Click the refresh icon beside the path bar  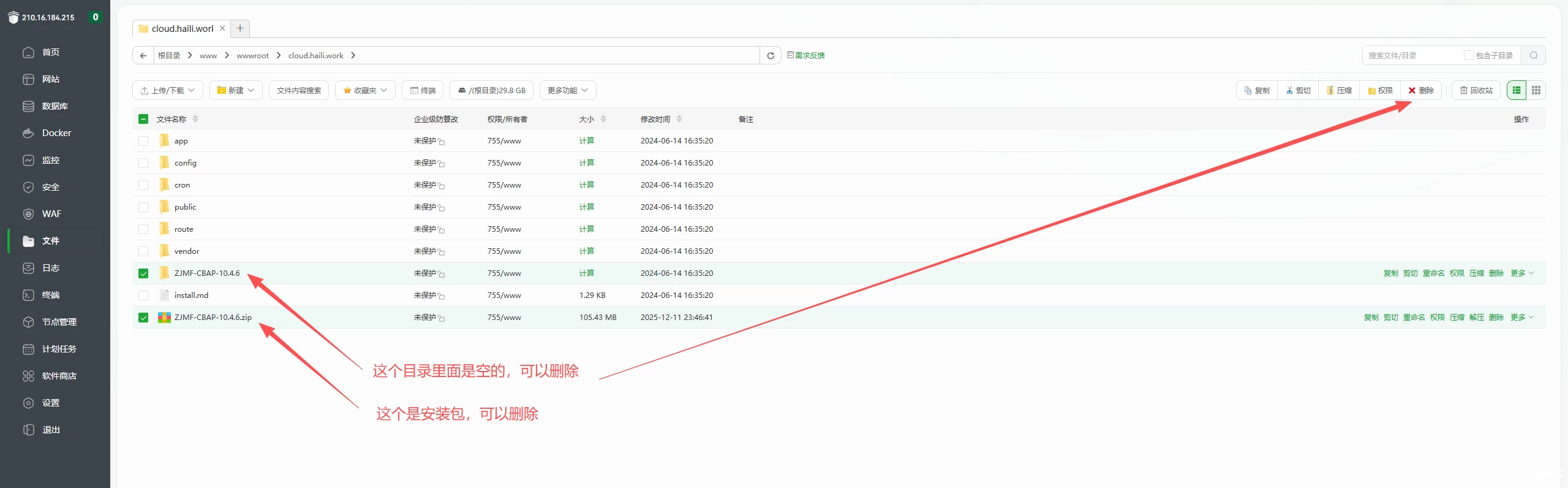[x=771, y=56]
